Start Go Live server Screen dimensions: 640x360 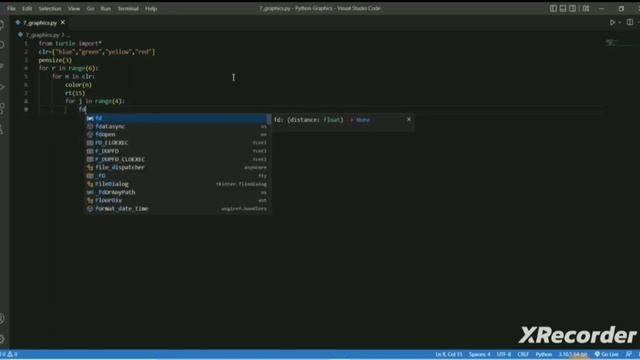[607, 354]
